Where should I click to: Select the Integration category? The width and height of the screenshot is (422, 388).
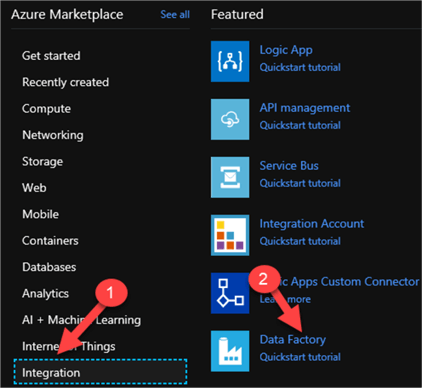[100, 372]
